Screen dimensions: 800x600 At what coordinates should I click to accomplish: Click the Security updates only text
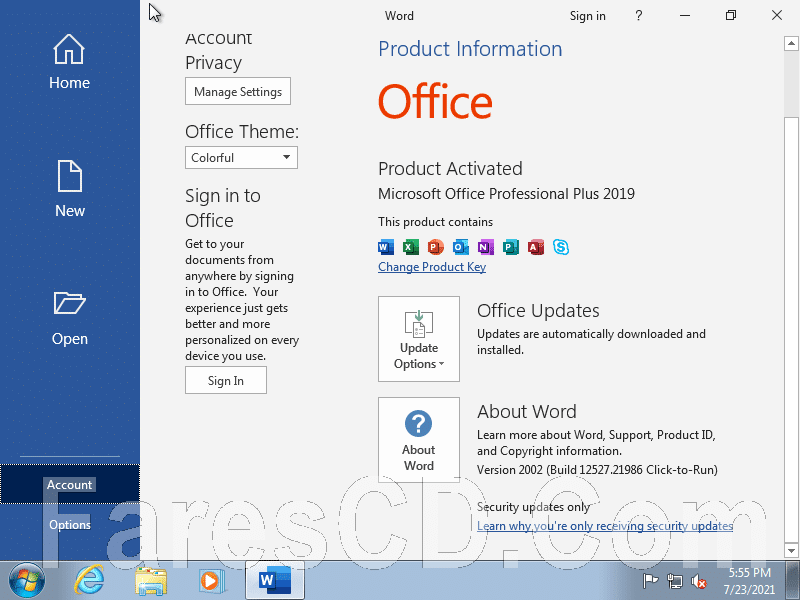coord(533,507)
